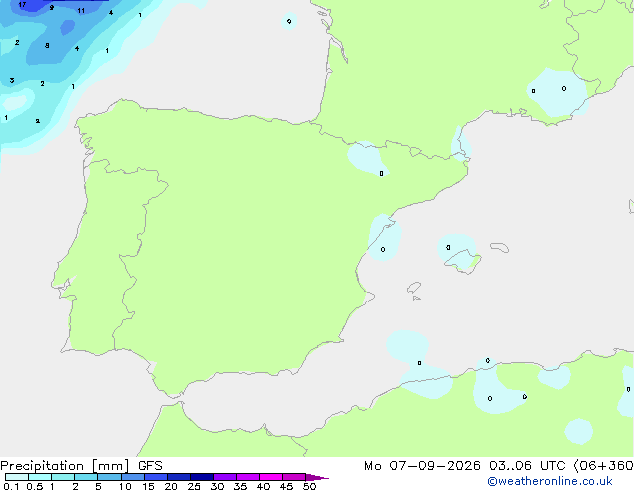Click the 'Precipitation [mm]' title text
Image resolution: width=634 pixels, height=490 pixels.
click(65, 466)
